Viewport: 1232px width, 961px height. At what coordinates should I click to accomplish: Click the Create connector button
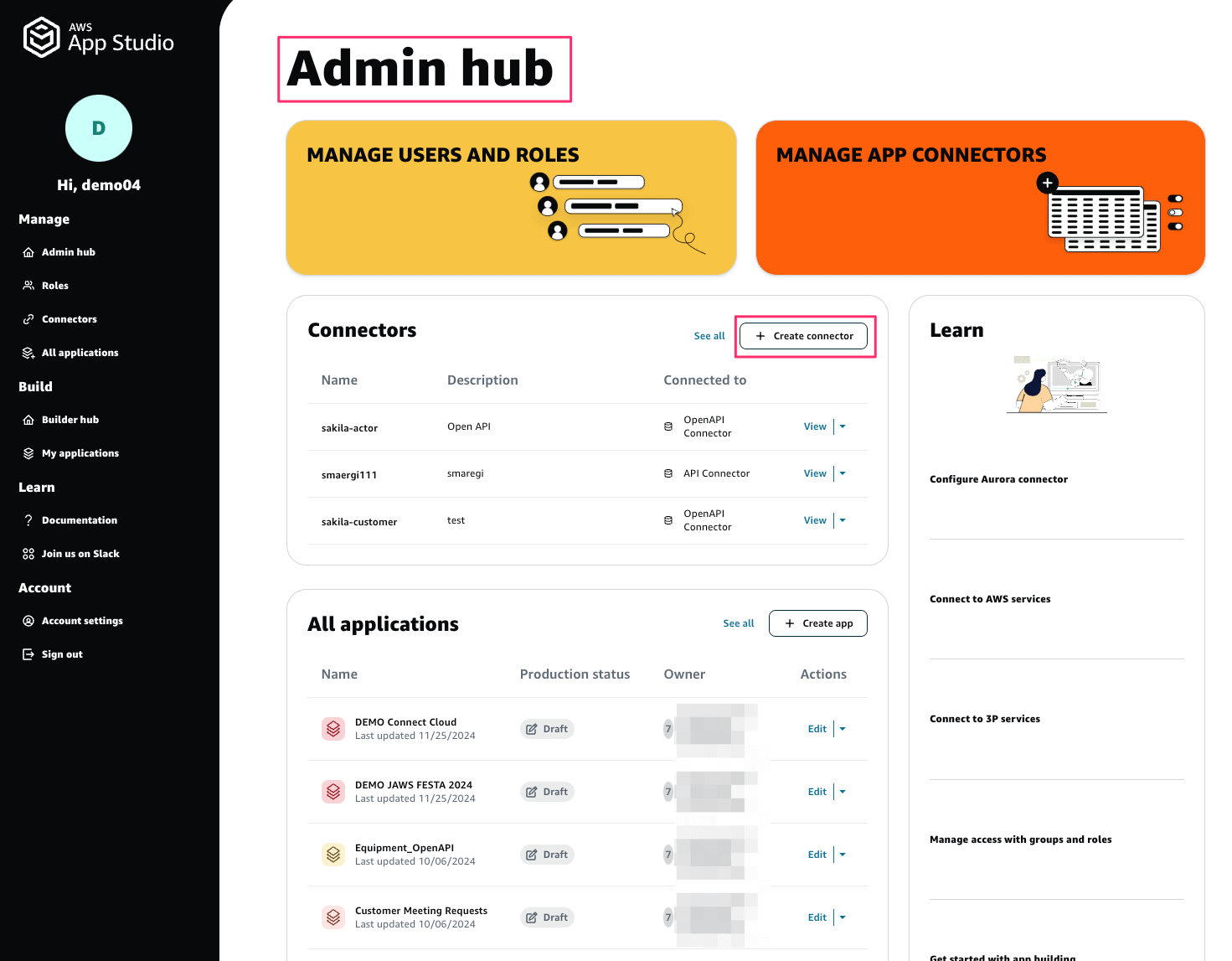point(805,336)
